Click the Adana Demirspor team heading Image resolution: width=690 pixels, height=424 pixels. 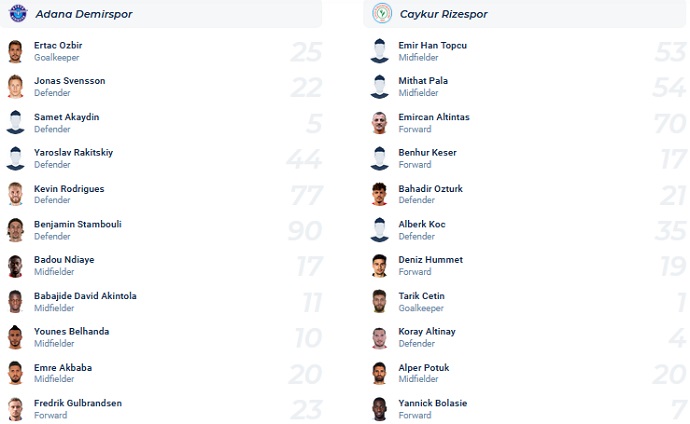pyautogui.click(x=83, y=14)
